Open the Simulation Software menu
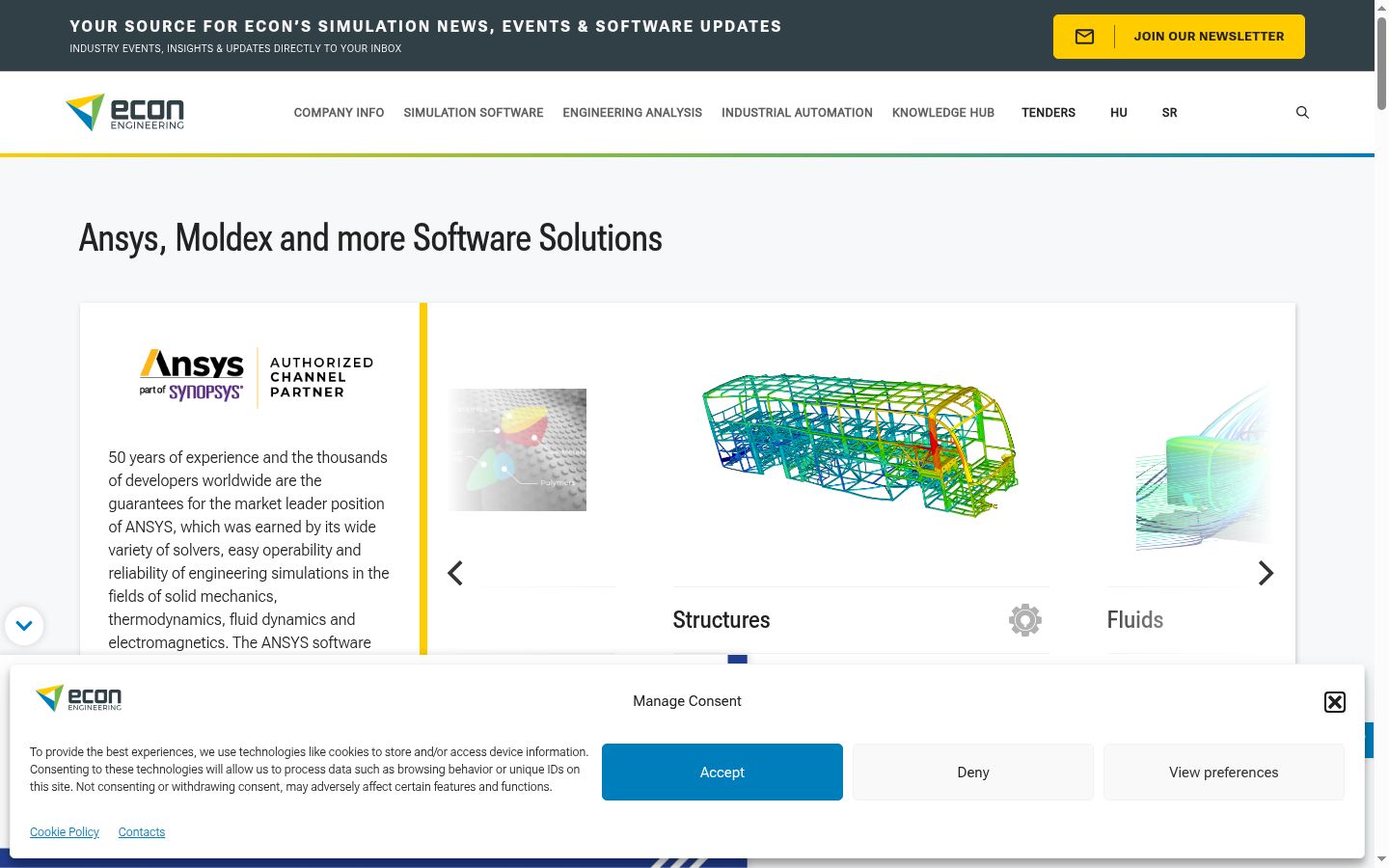Viewport: 1389px width, 868px height. [474, 113]
